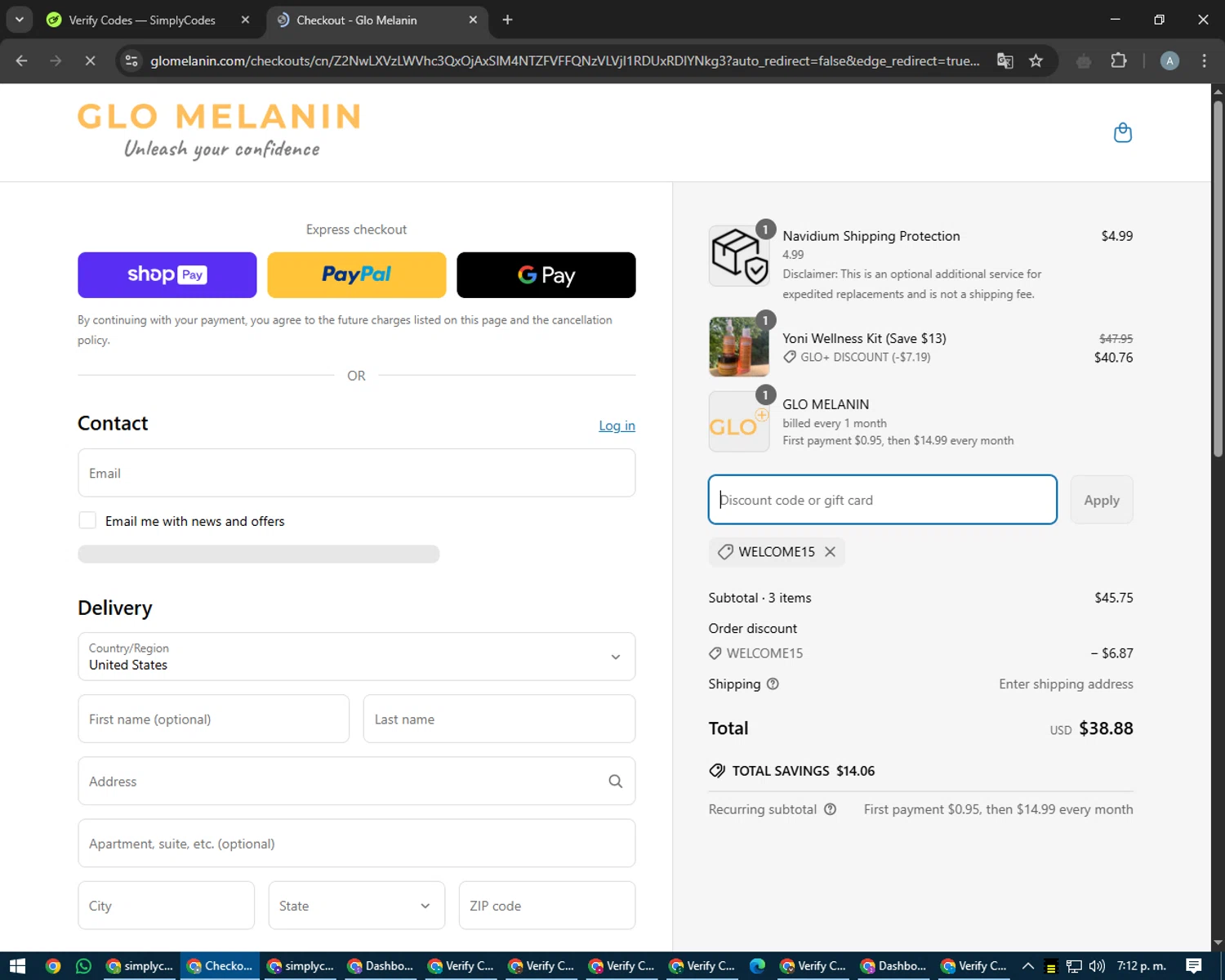Open a new browser tab
This screenshot has height=980, width=1225.
point(507,20)
